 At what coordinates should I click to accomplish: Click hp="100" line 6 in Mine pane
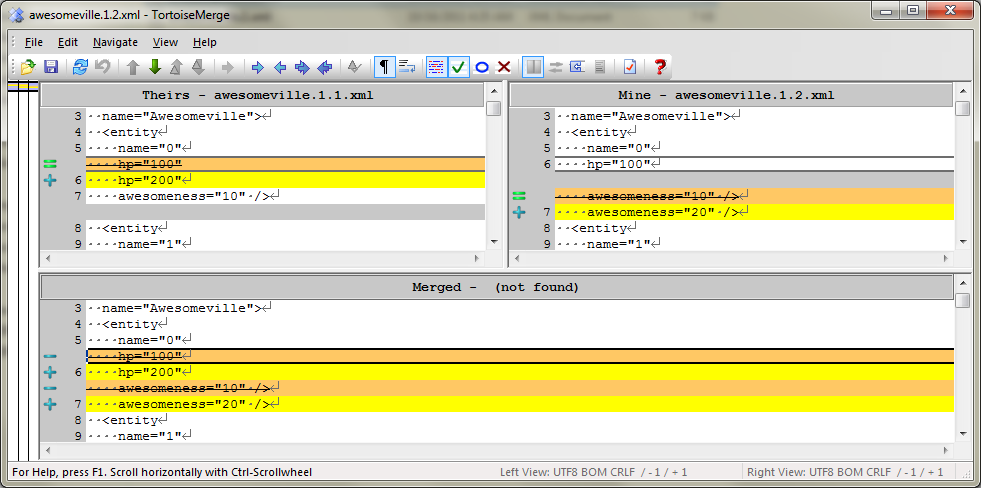[x=755, y=164]
